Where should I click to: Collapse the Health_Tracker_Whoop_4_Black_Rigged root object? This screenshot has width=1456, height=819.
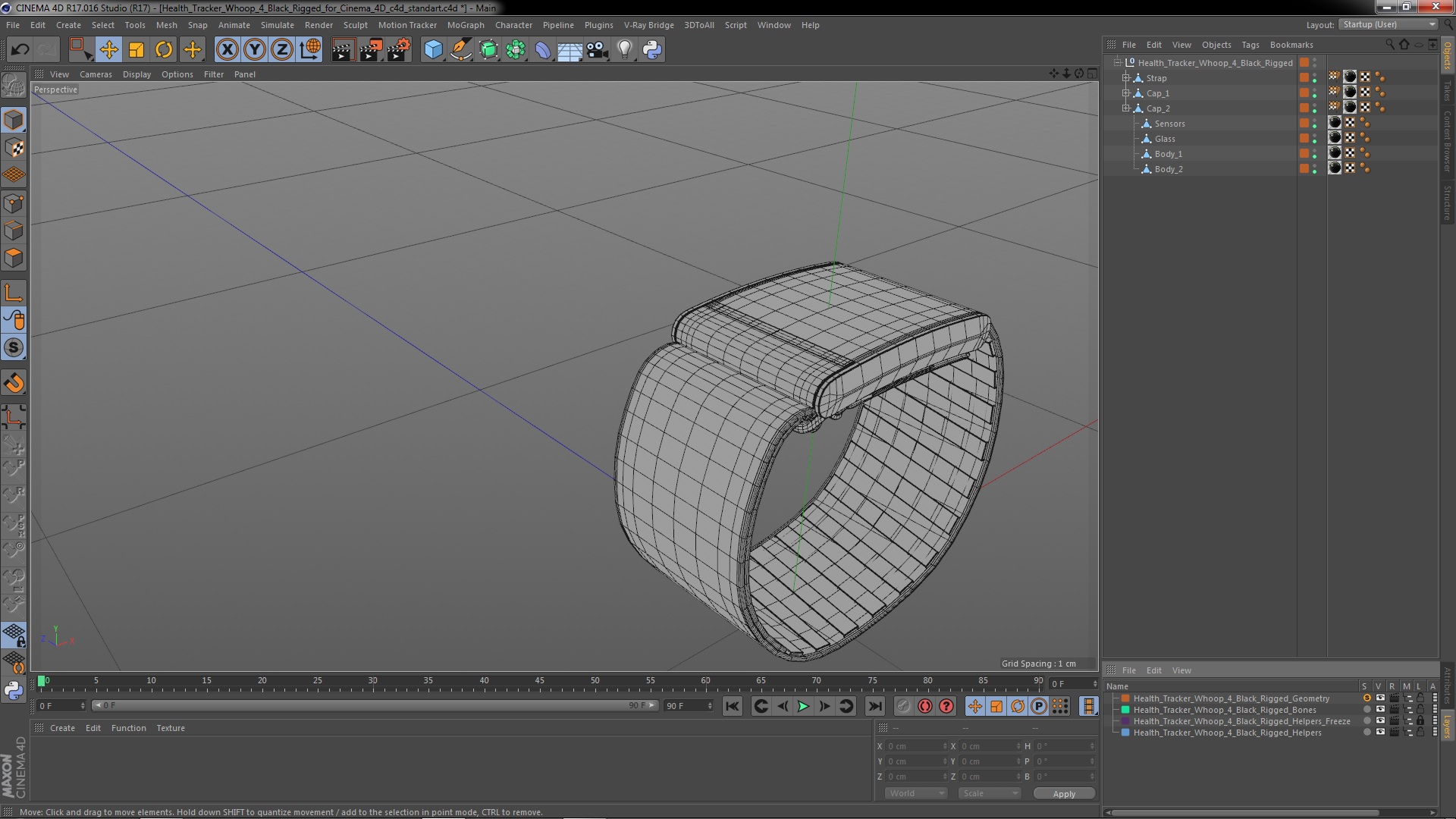(x=1117, y=63)
